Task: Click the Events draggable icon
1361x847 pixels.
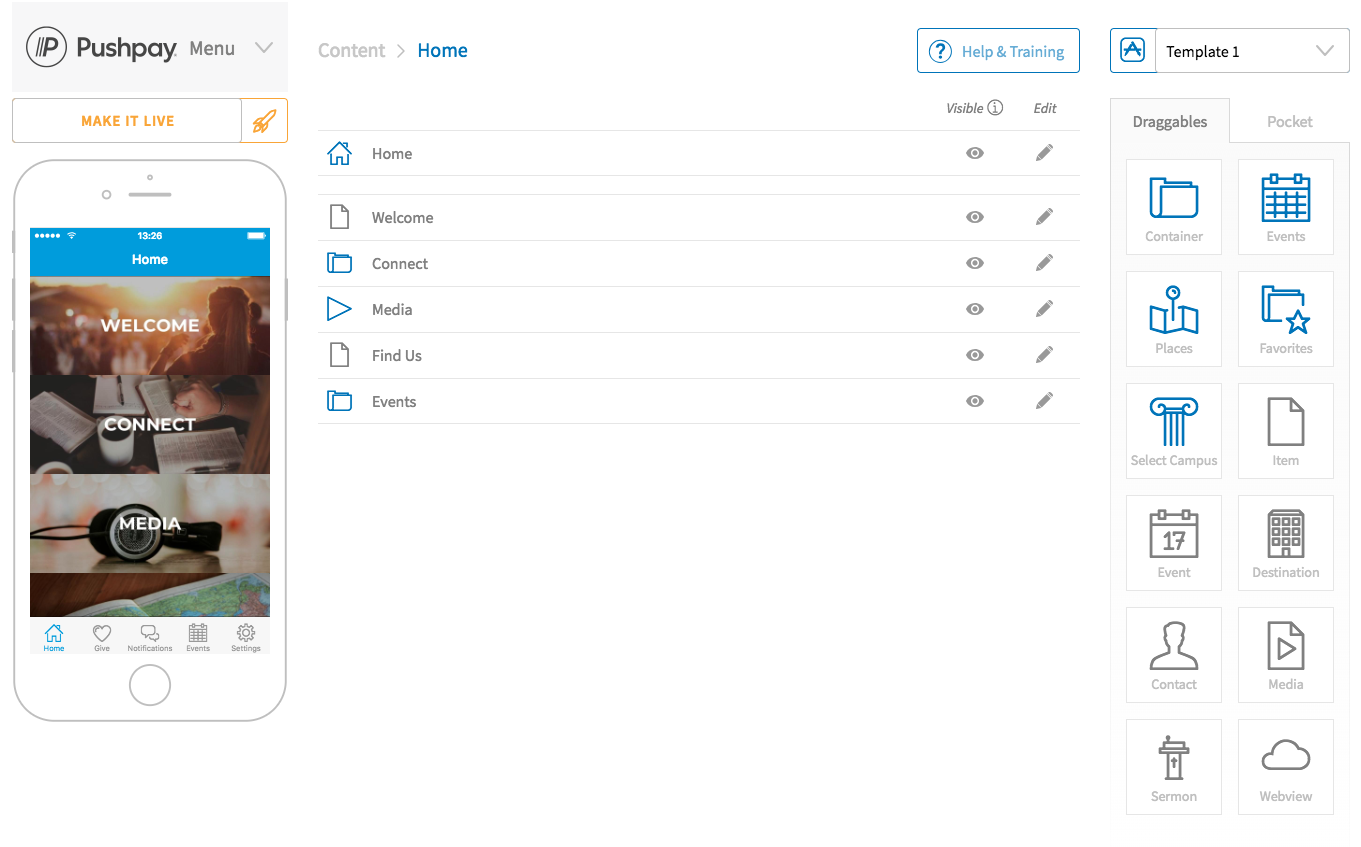Action: tap(1285, 207)
